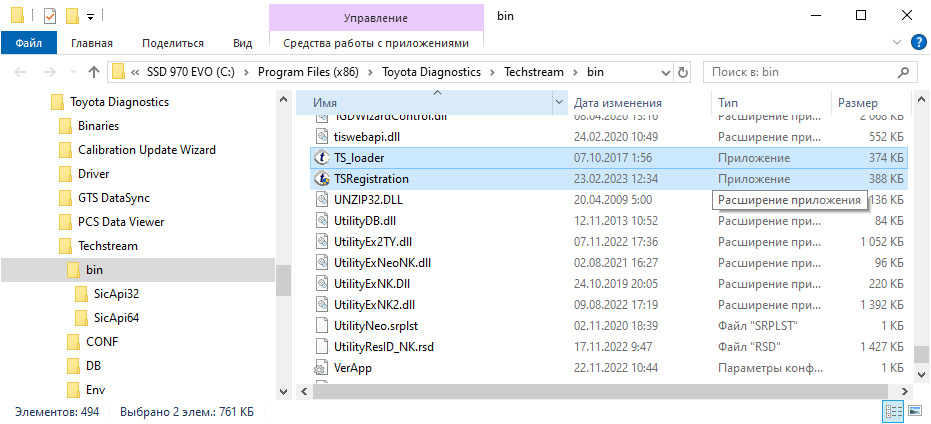Click the TSRegistration application icon
The height and width of the screenshot is (424, 931).
321,179
